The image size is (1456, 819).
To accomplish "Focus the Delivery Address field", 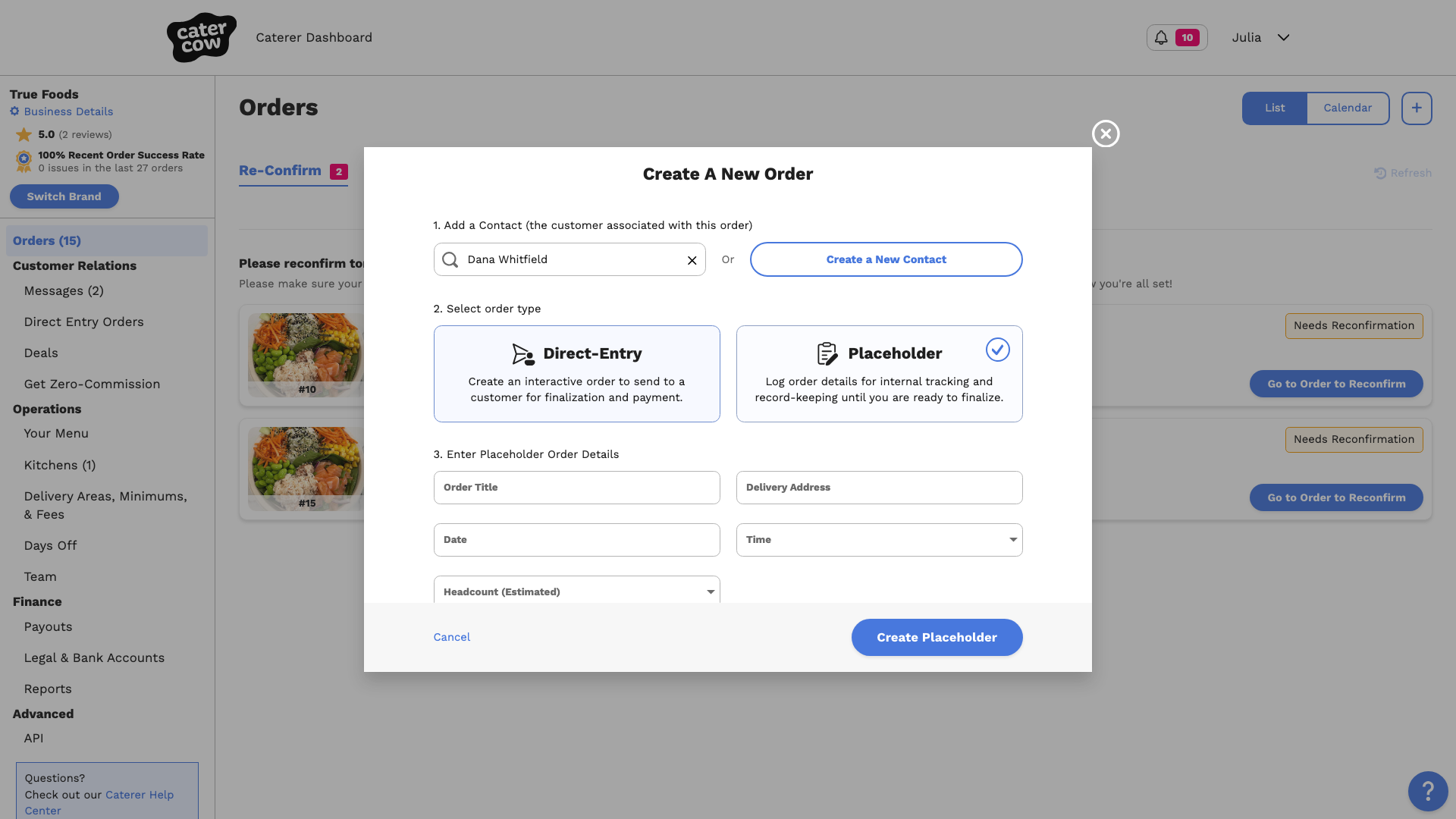I will [879, 488].
